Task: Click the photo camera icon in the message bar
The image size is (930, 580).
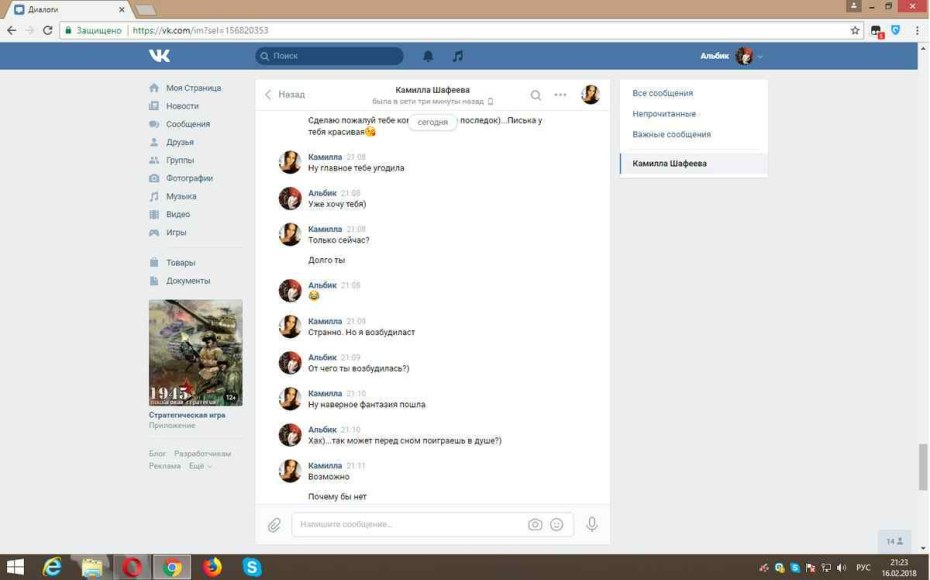Action: coord(535,524)
